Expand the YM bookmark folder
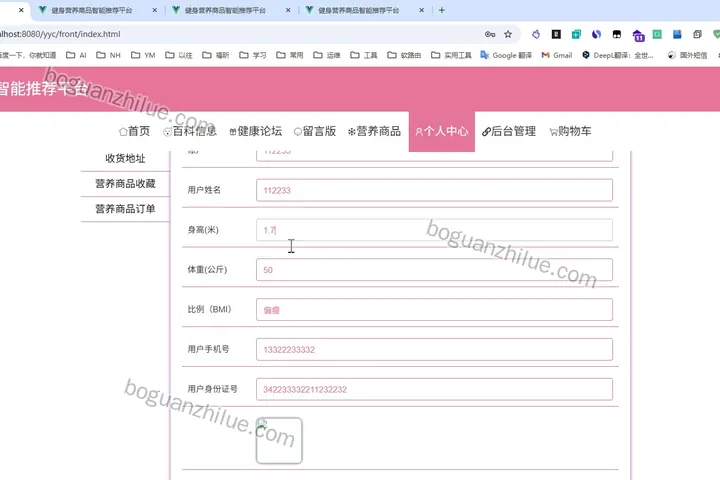Screen dimensions: 720x480 point(143,55)
